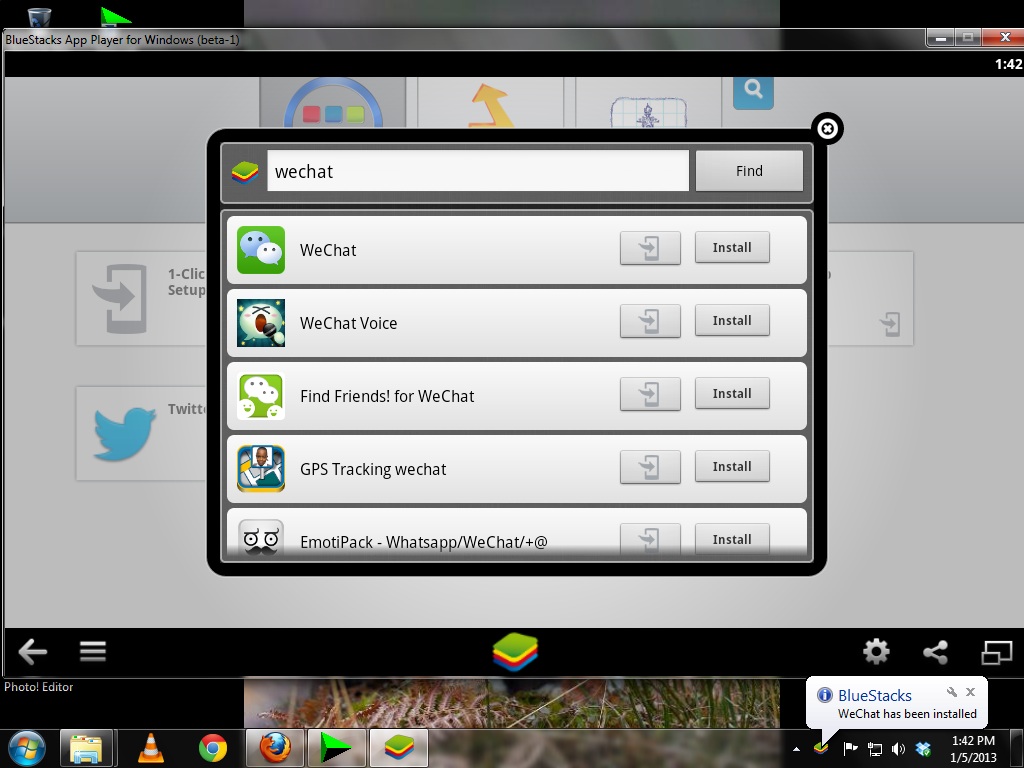Select the WeChat result name text
The width and height of the screenshot is (1024, 768).
328,250
